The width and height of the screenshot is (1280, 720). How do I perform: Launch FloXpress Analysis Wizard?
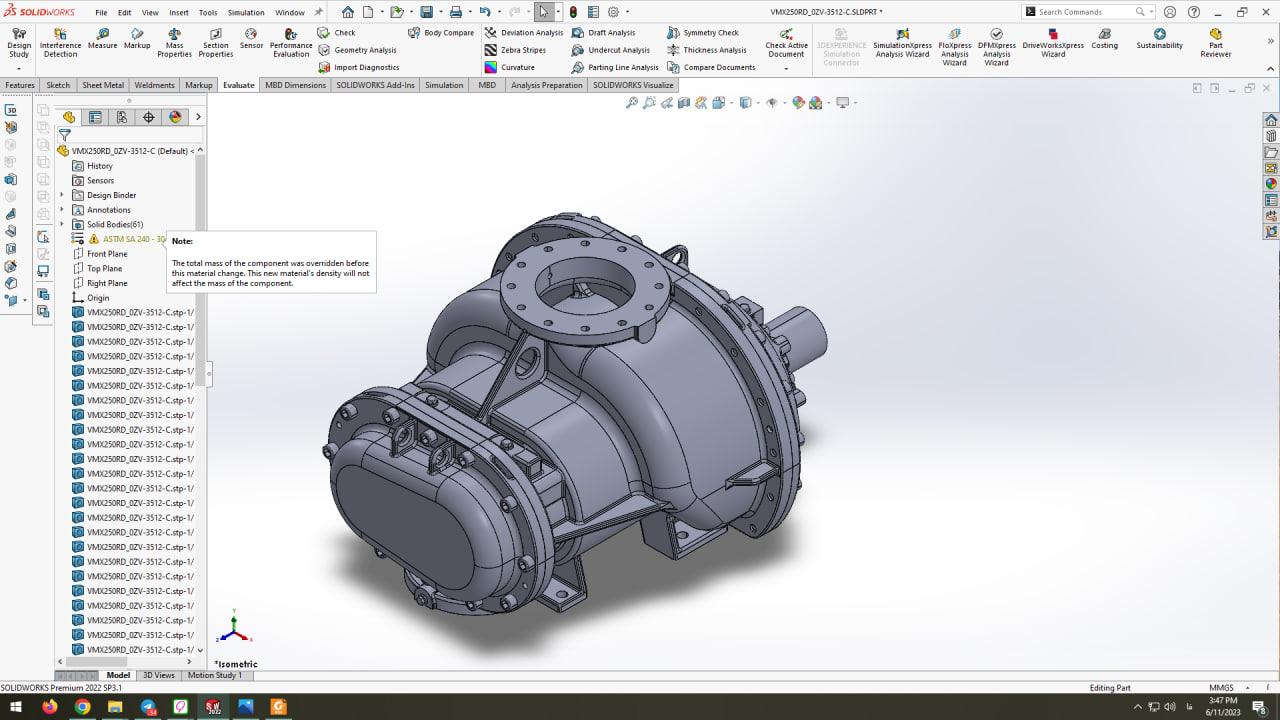pos(954,47)
